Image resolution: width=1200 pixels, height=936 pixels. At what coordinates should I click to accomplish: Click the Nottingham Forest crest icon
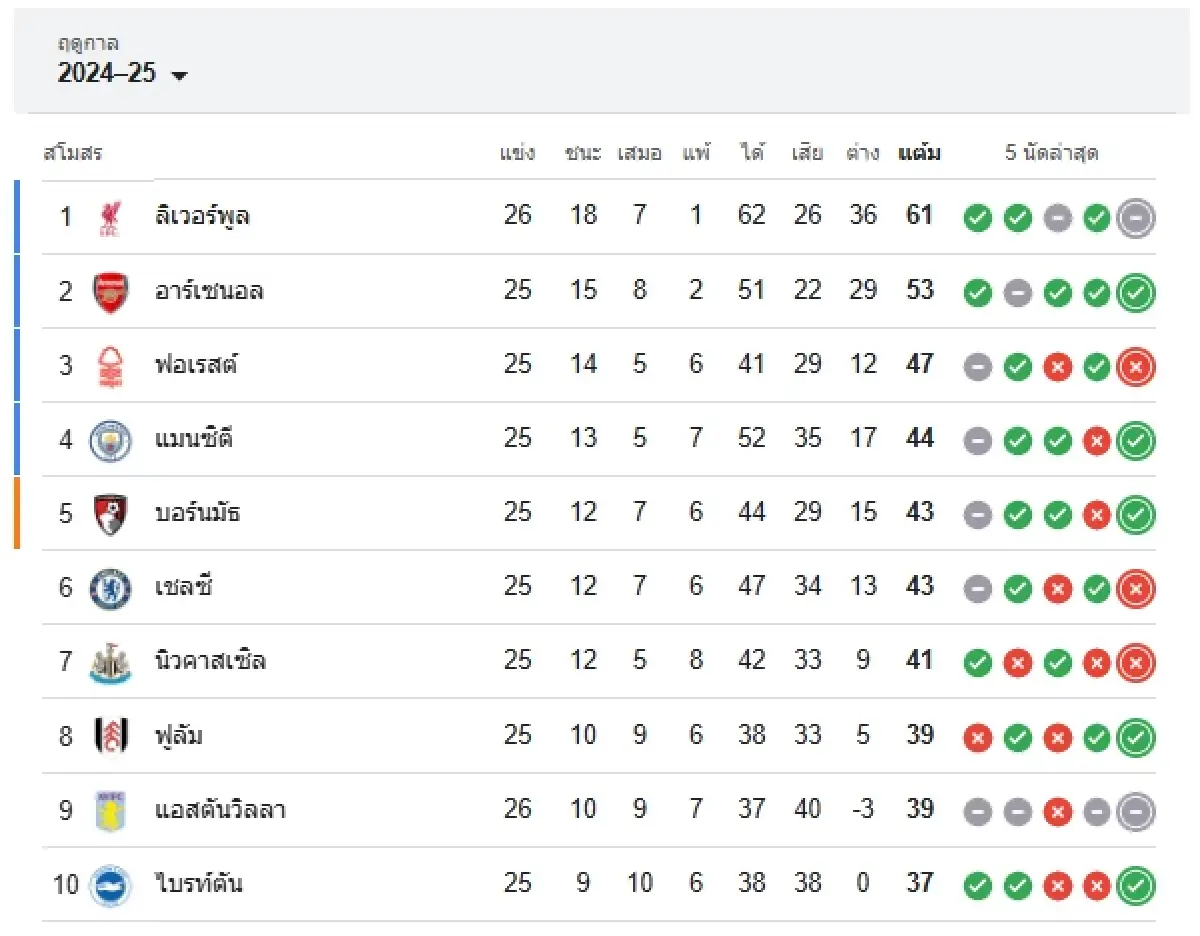[110, 366]
